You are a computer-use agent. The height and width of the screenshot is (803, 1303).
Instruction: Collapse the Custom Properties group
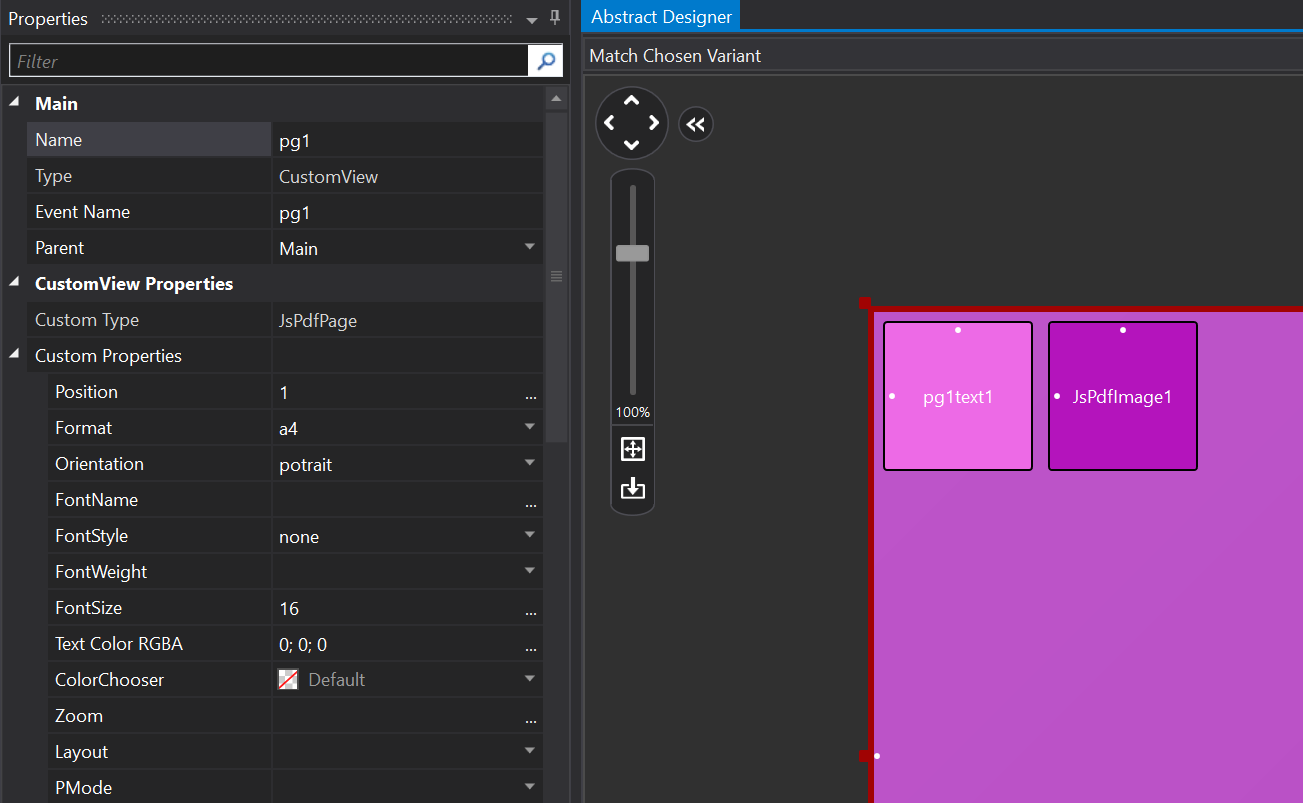coord(14,355)
